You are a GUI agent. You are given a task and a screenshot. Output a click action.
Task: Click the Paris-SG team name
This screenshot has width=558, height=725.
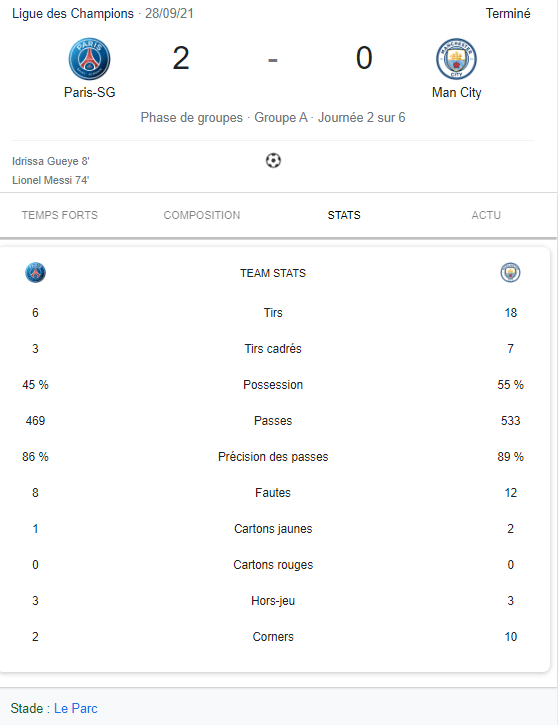[x=90, y=92]
